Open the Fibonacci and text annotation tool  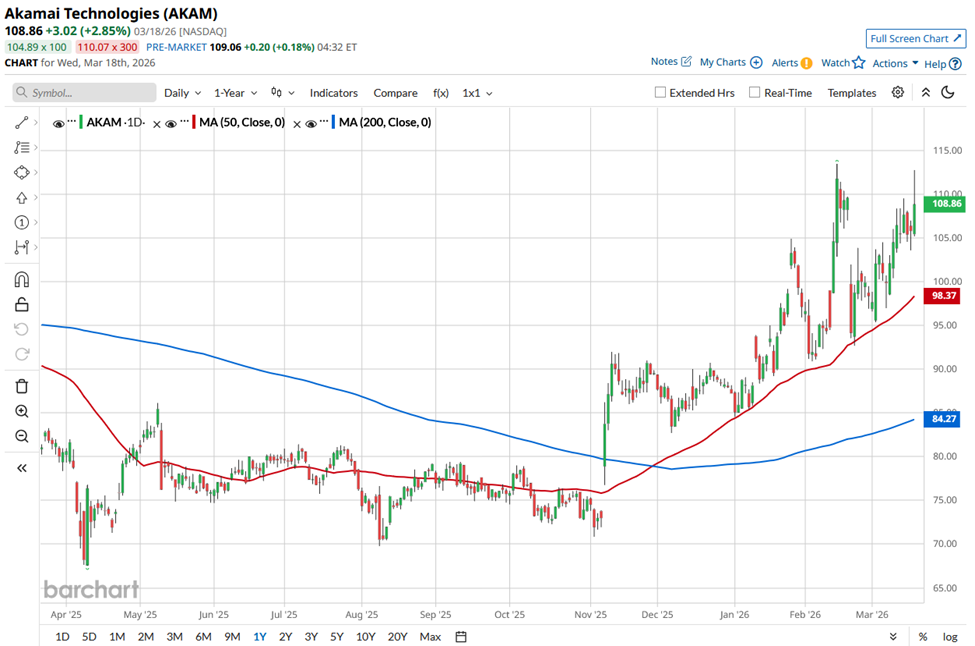point(21,147)
